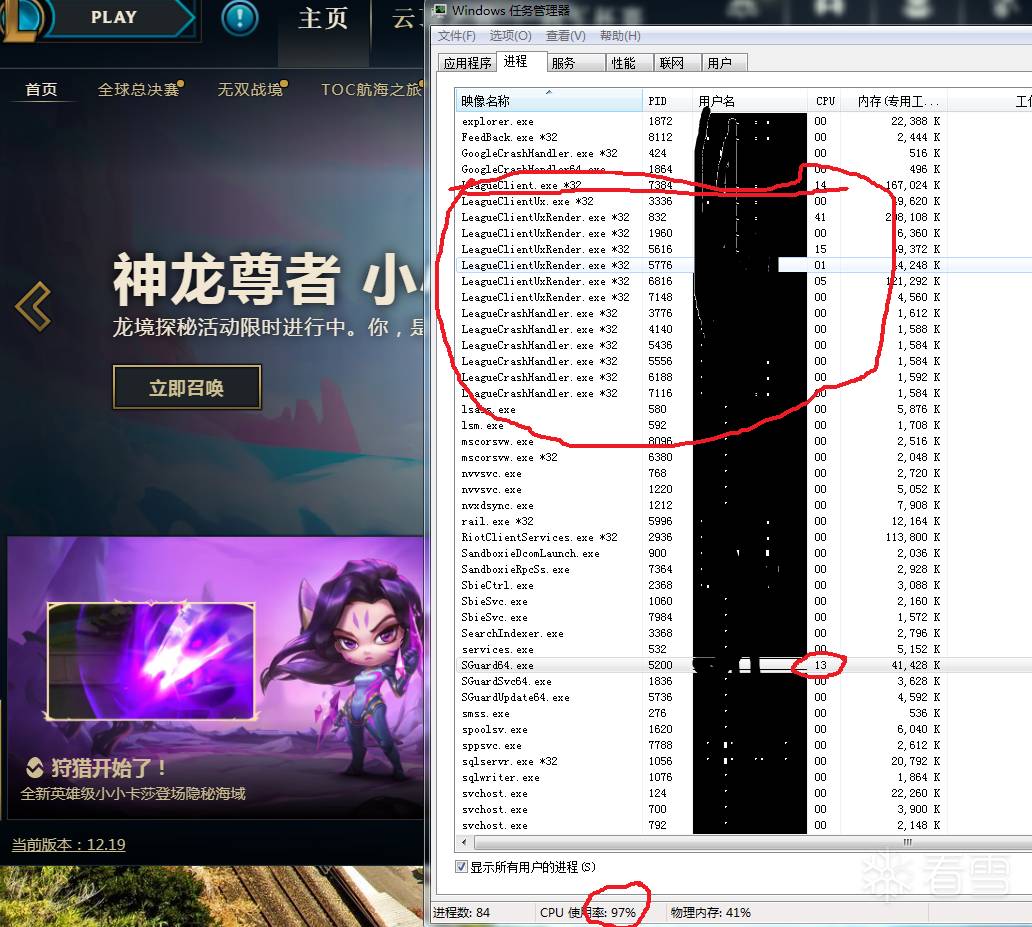Select the smss.exe process

click(x=744, y=713)
